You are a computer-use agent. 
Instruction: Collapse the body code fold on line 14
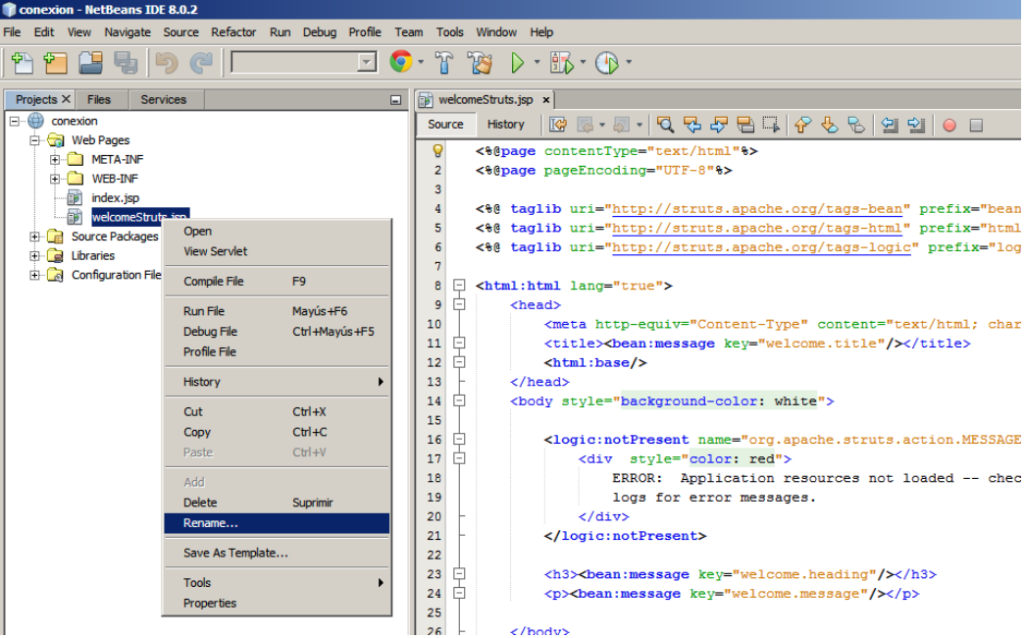pos(460,401)
